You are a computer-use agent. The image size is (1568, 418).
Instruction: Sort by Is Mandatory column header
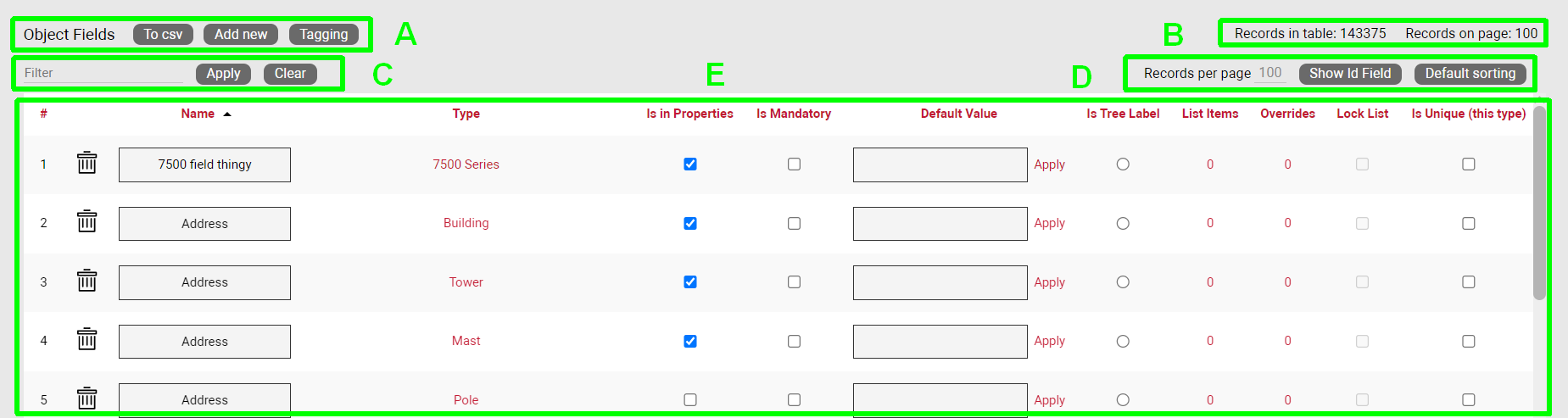tap(793, 114)
